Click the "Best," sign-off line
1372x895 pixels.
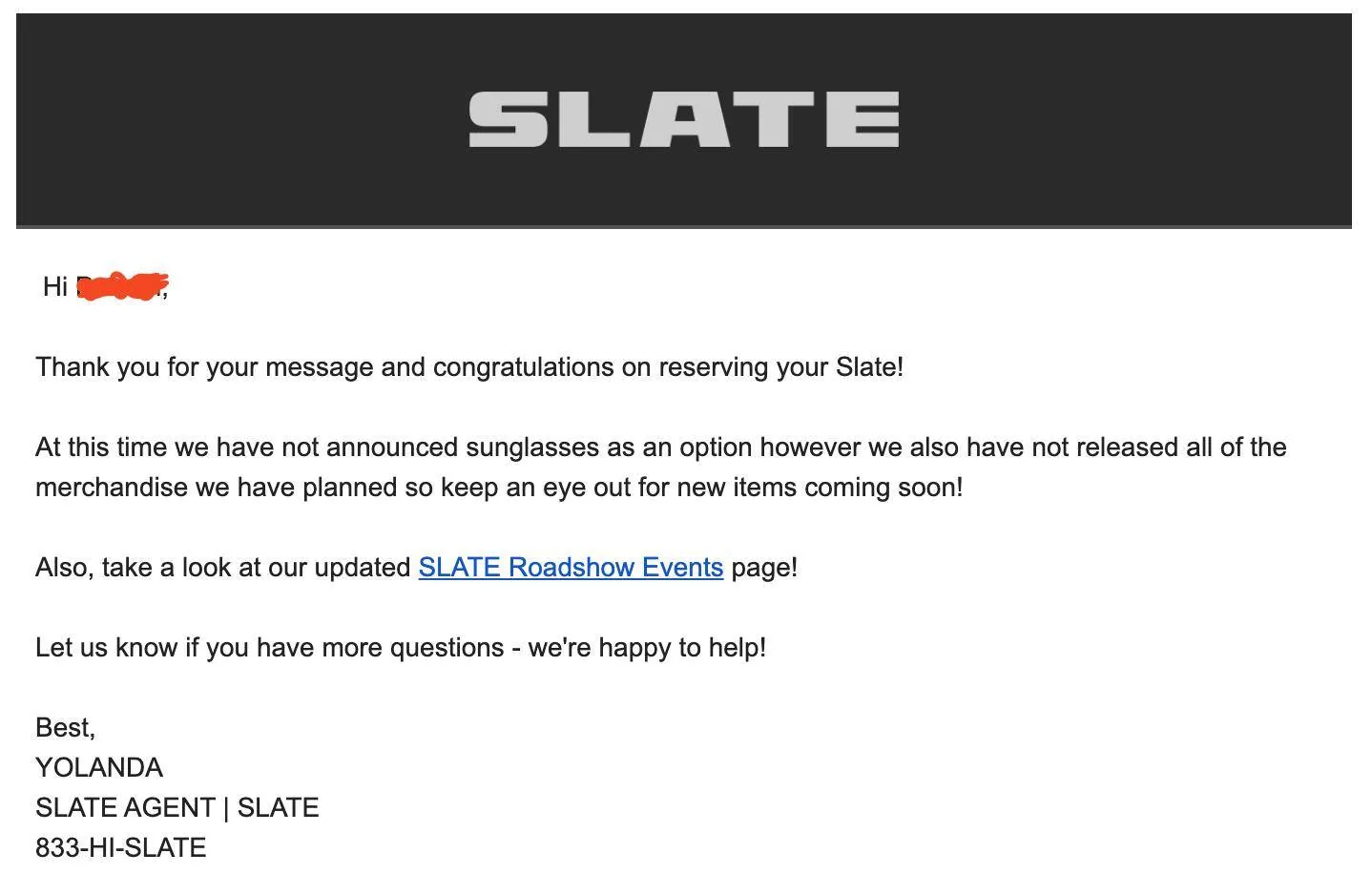pos(65,728)
